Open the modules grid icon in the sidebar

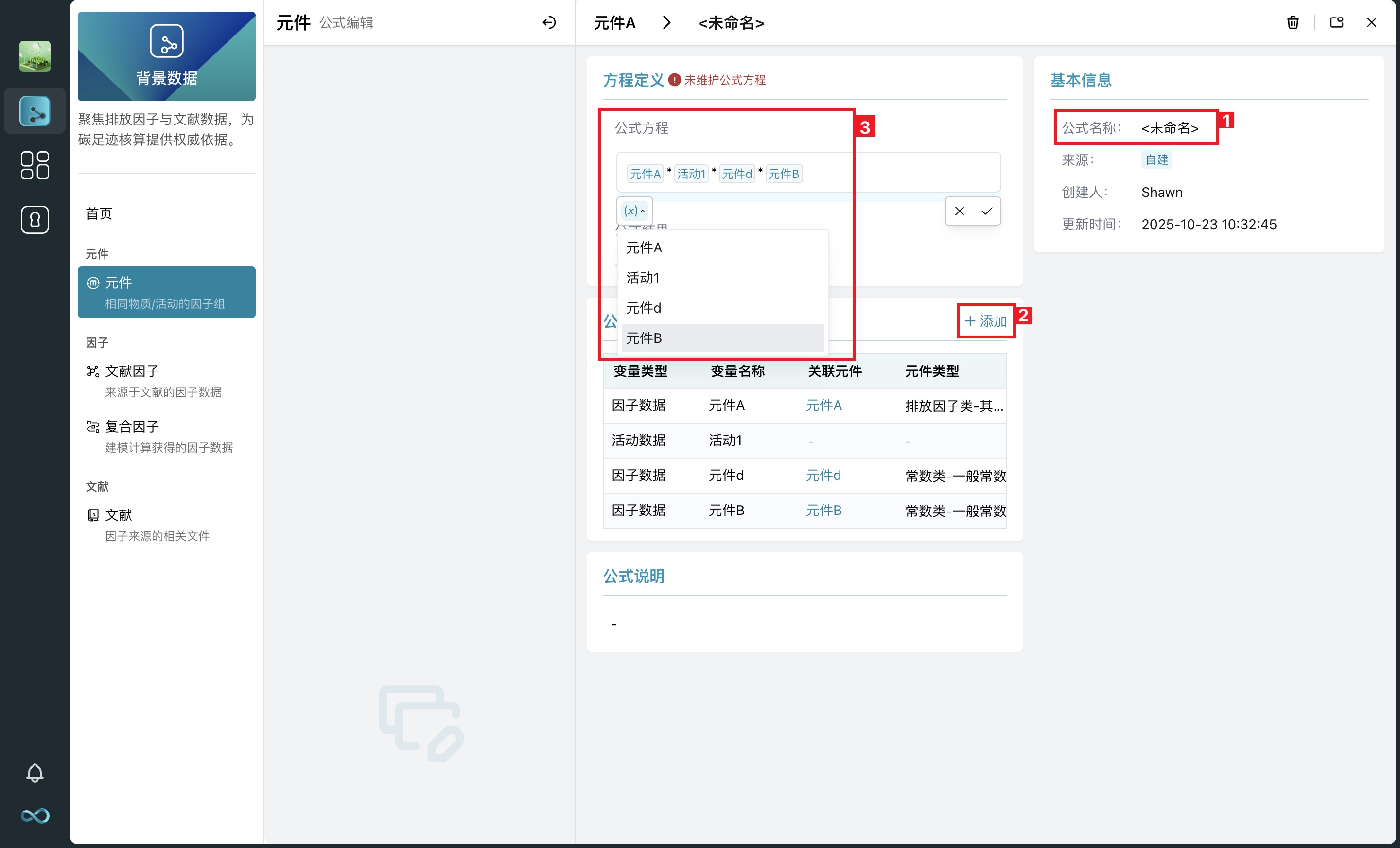pos(34,165)
